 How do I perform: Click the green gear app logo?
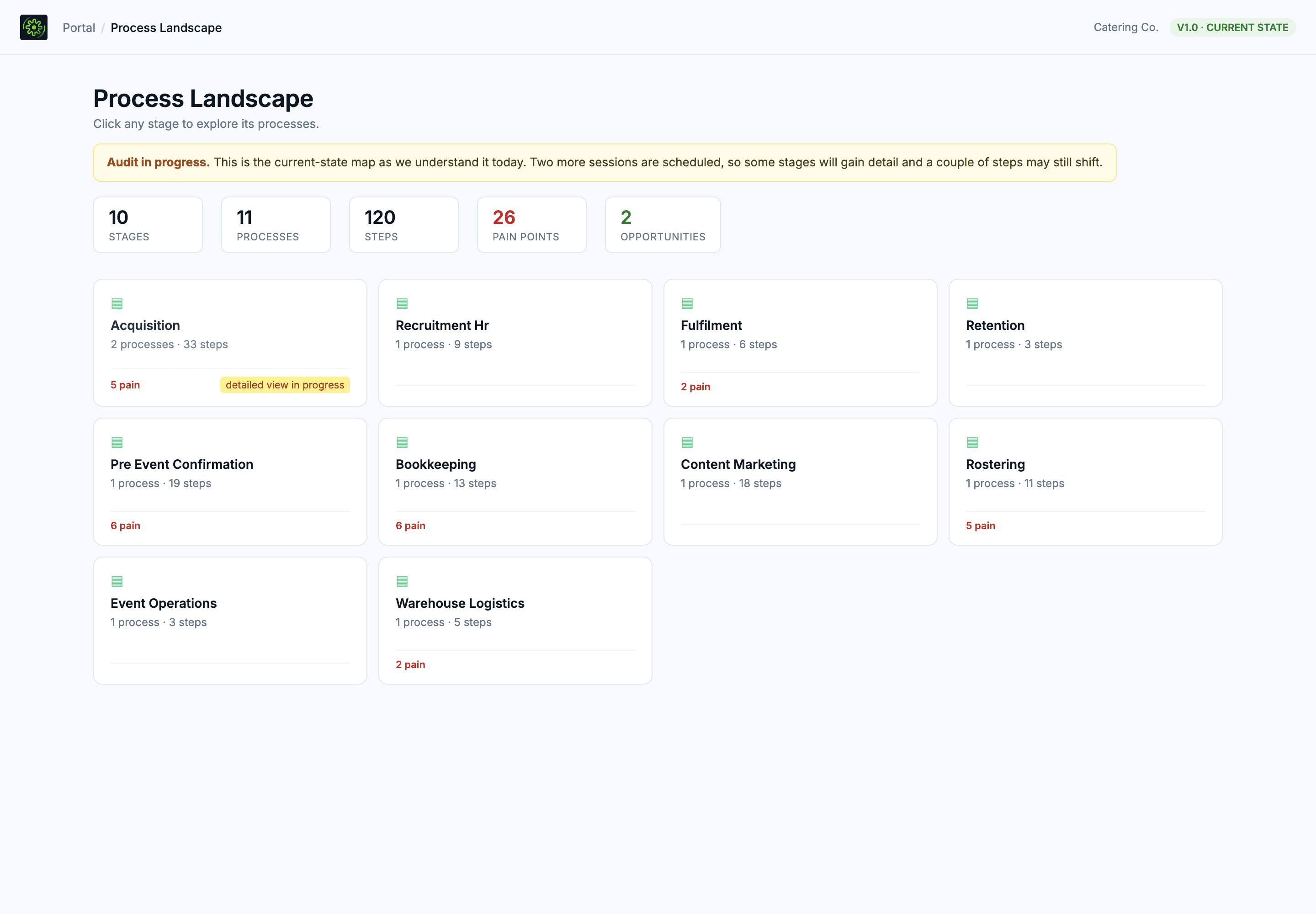tap(34, 27)
